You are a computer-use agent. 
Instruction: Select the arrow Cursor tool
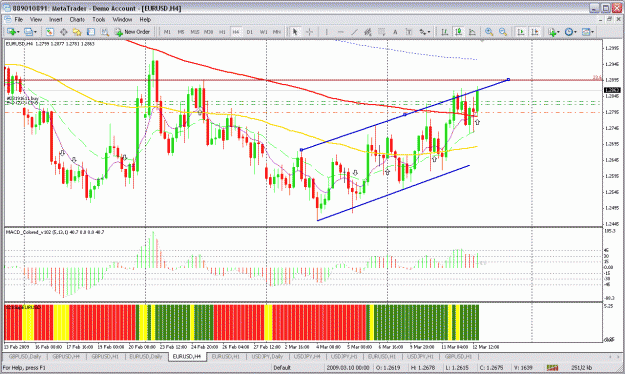pos(295,32)
